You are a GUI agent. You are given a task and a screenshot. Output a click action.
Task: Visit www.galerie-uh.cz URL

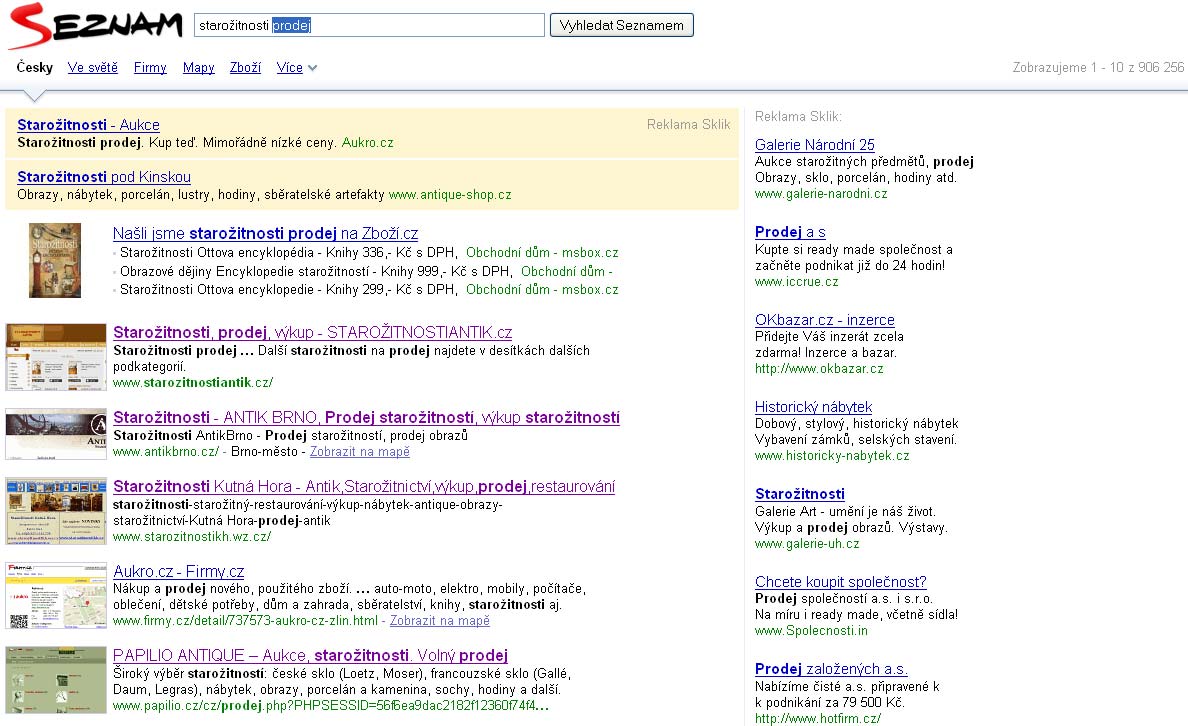pyautogui.click(x=807, y=544)
